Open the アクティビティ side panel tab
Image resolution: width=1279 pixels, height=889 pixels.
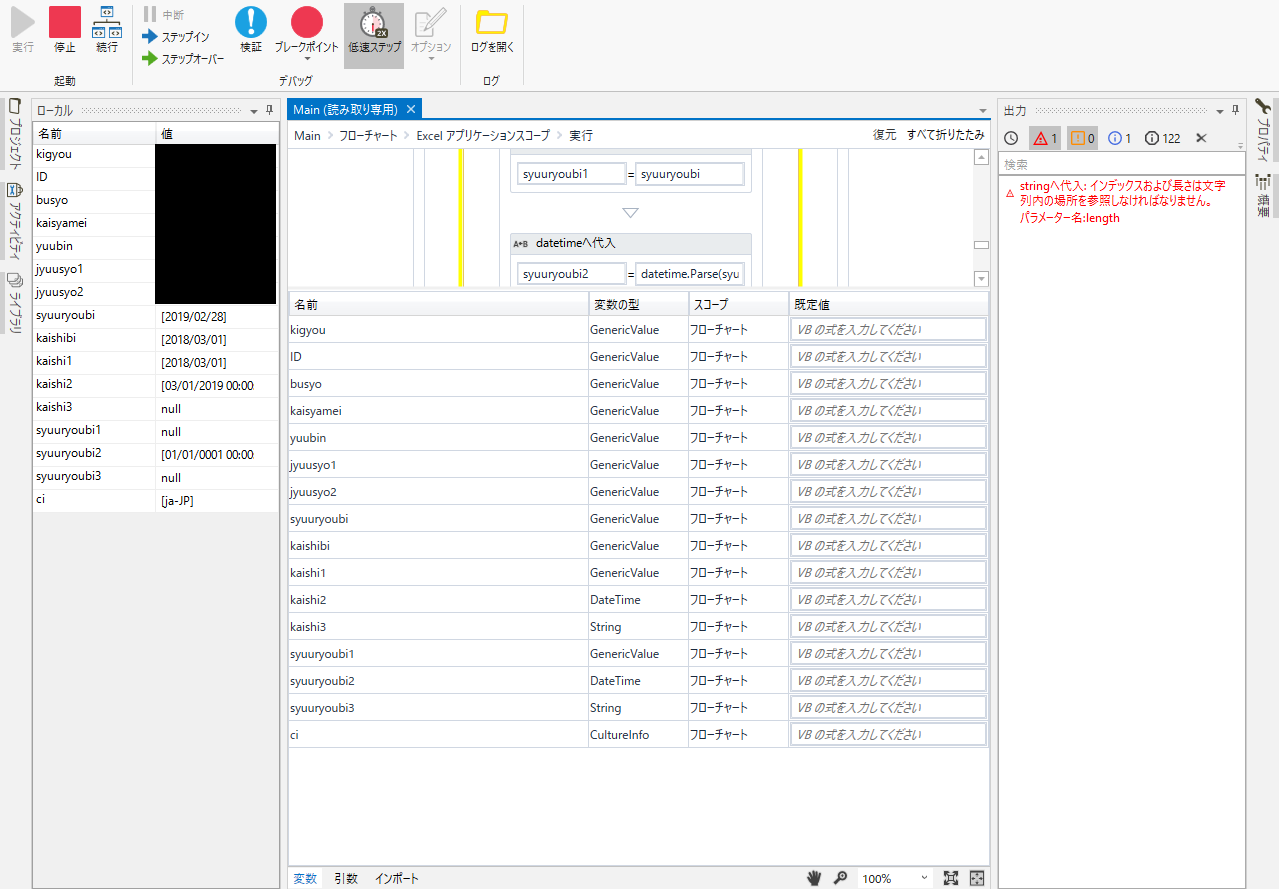pyautogui.click(x=14, y=219)
